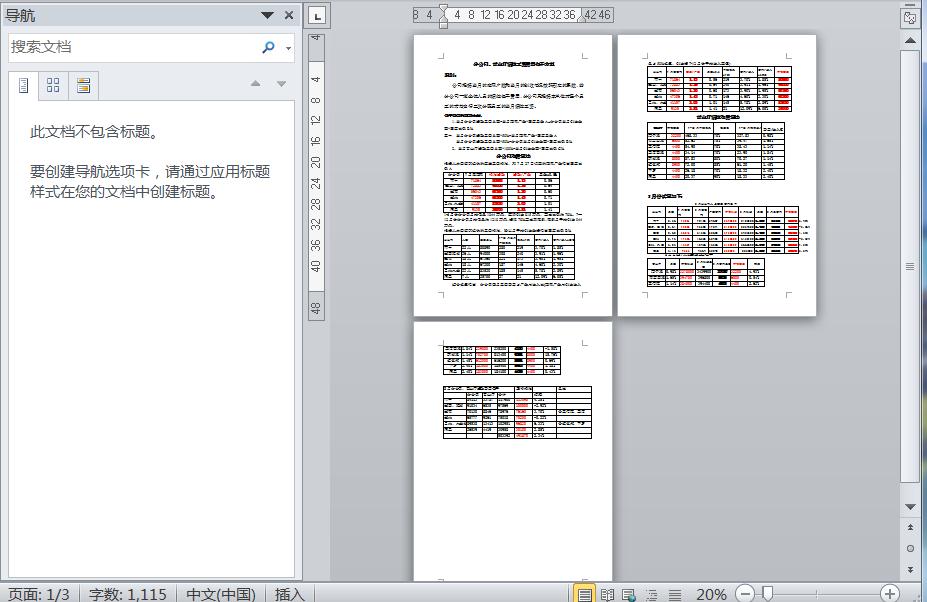Click the search magnifier icon in navigation pane
Image resolution: width=927 pixels, height=602 pixels.
click(268, 47)
